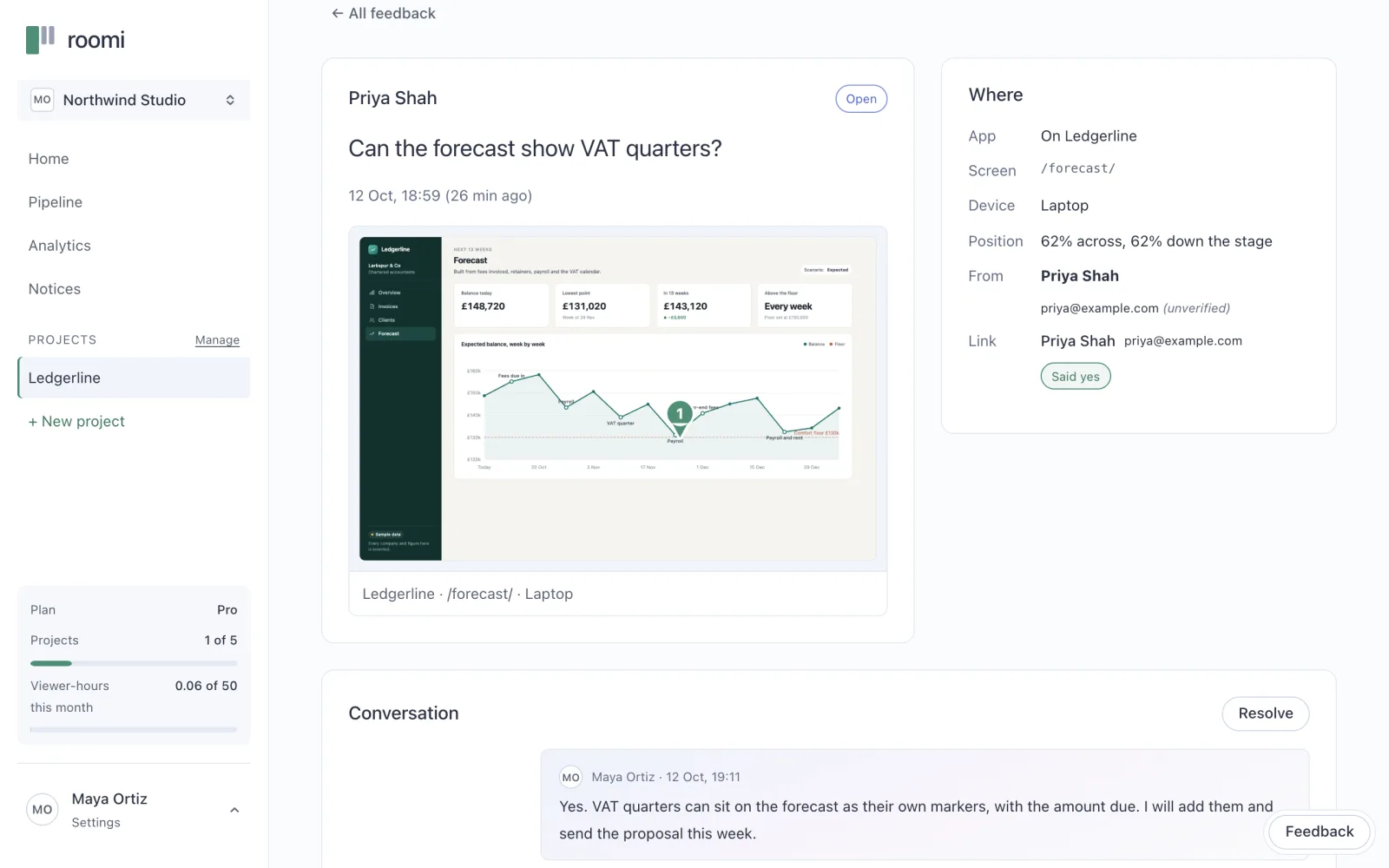Click the On Ledgerline app value
Viewport: 1389px width, 868px height.
click(1089, 136)
